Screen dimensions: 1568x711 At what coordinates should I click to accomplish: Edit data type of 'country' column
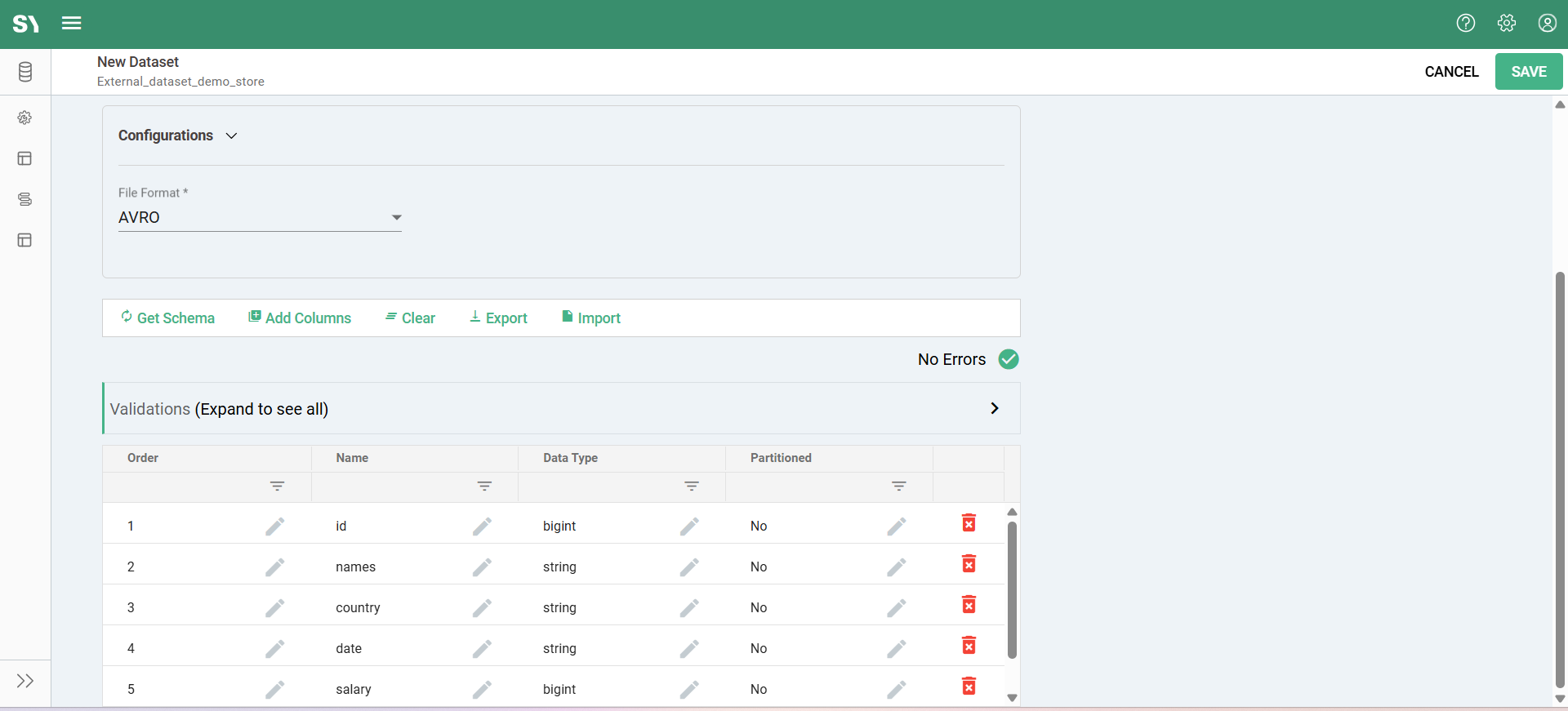[x=689, y=607]
